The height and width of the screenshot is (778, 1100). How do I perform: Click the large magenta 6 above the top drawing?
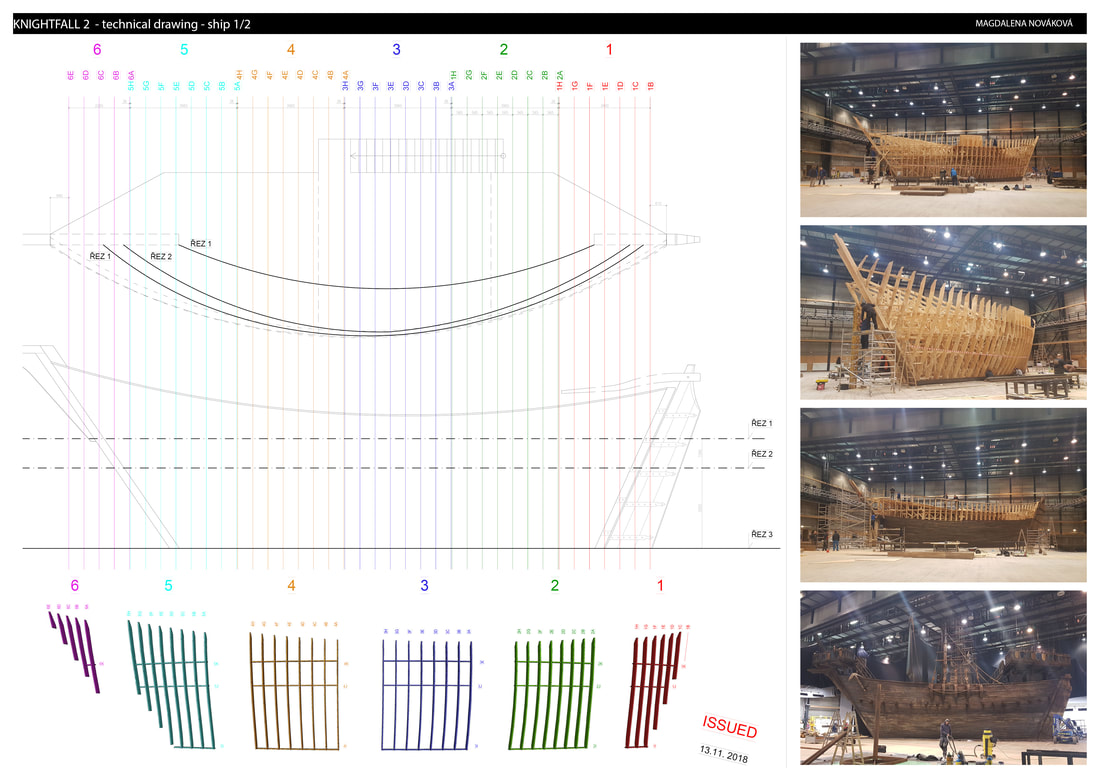[97, 49]
